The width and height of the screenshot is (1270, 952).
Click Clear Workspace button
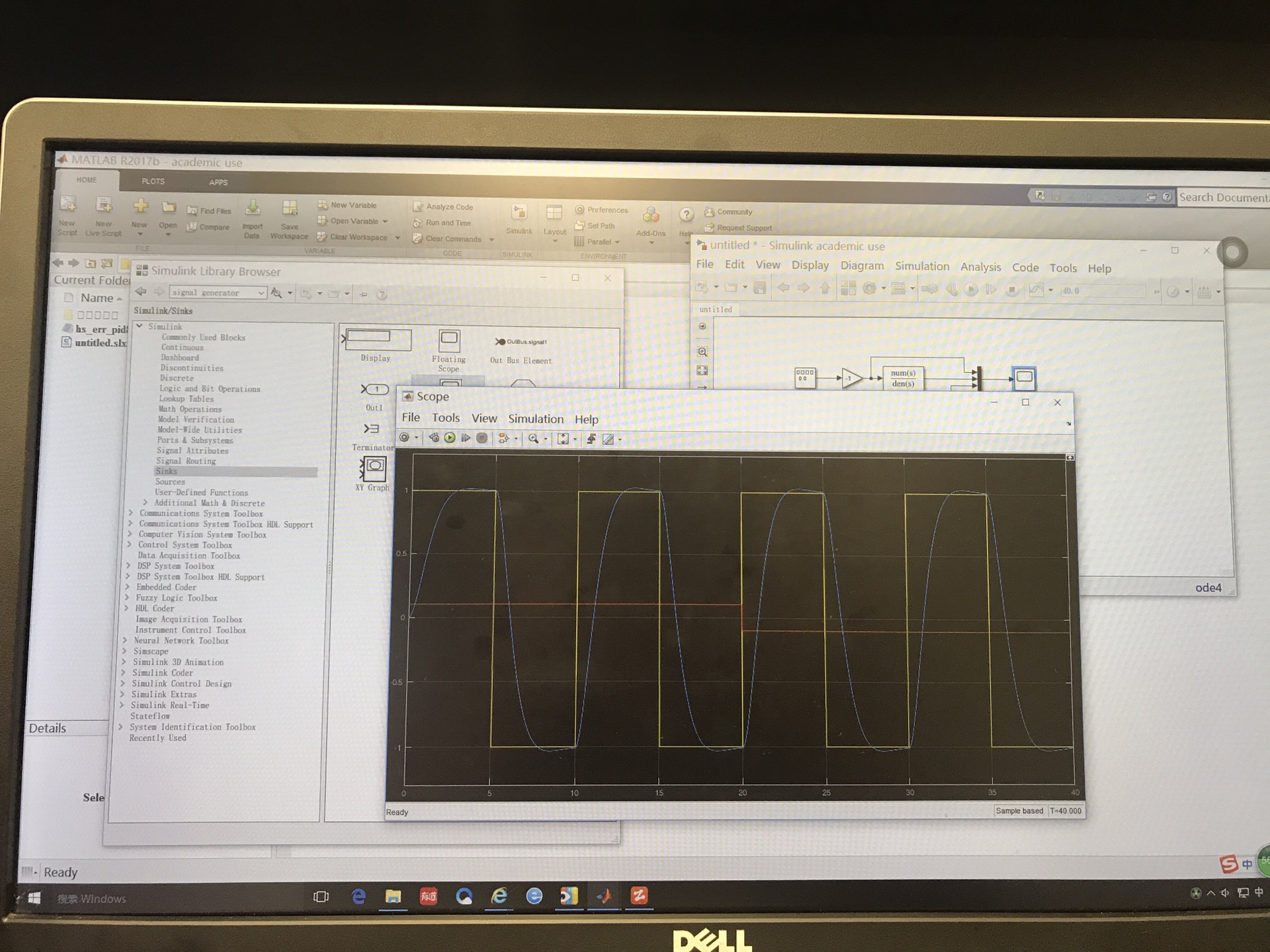pyautogui.click(x=353, y=237)
